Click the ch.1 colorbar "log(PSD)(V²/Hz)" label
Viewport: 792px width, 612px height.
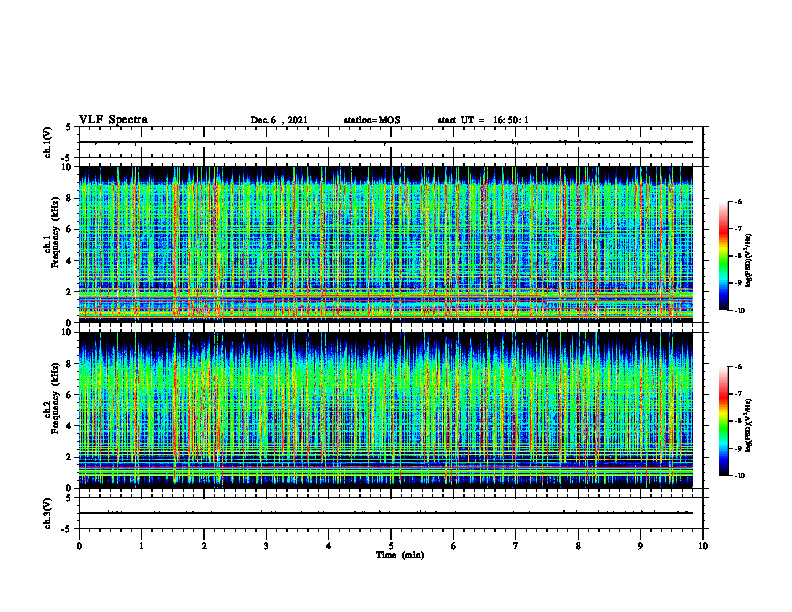coord(749,260)
